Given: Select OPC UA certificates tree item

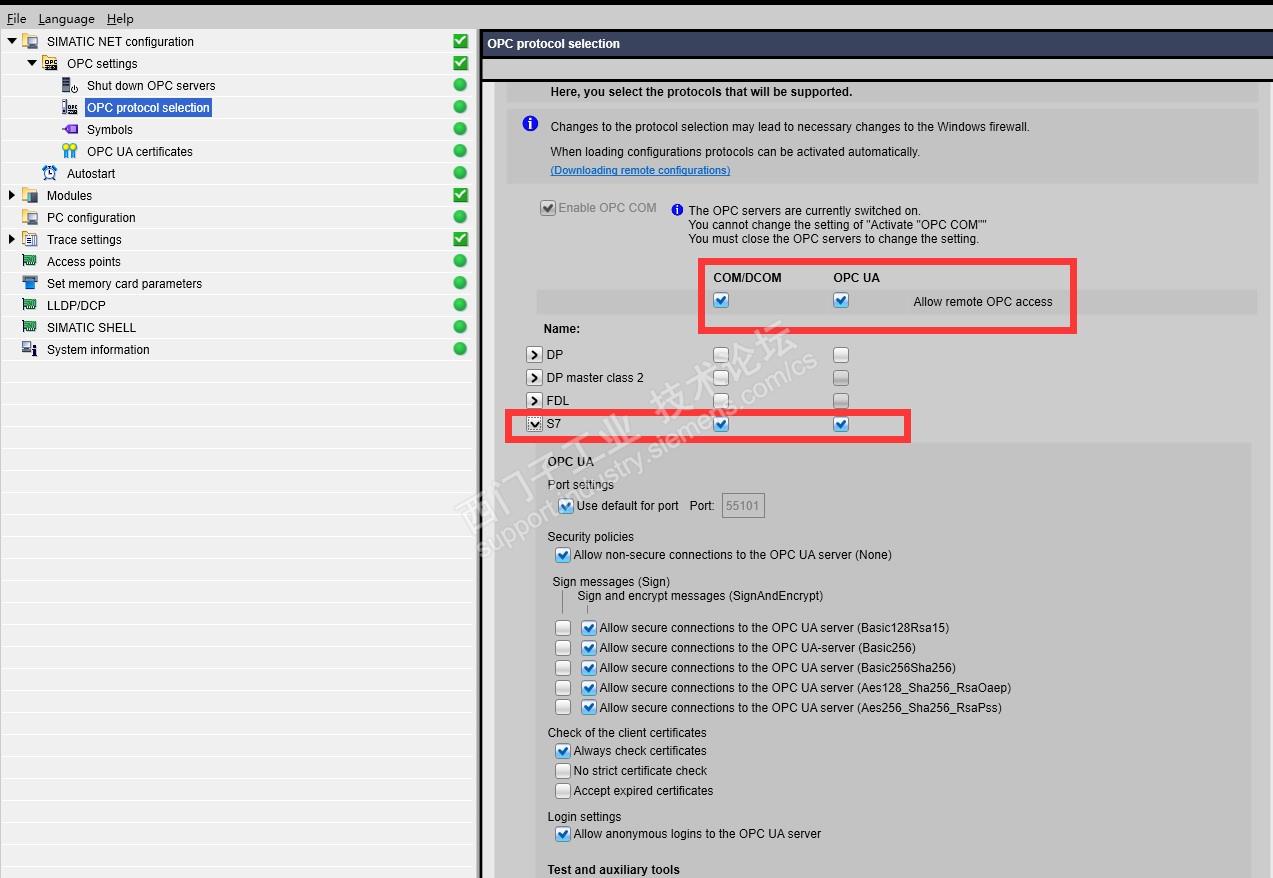Looking at the screenshot, I should click(140, 151).
